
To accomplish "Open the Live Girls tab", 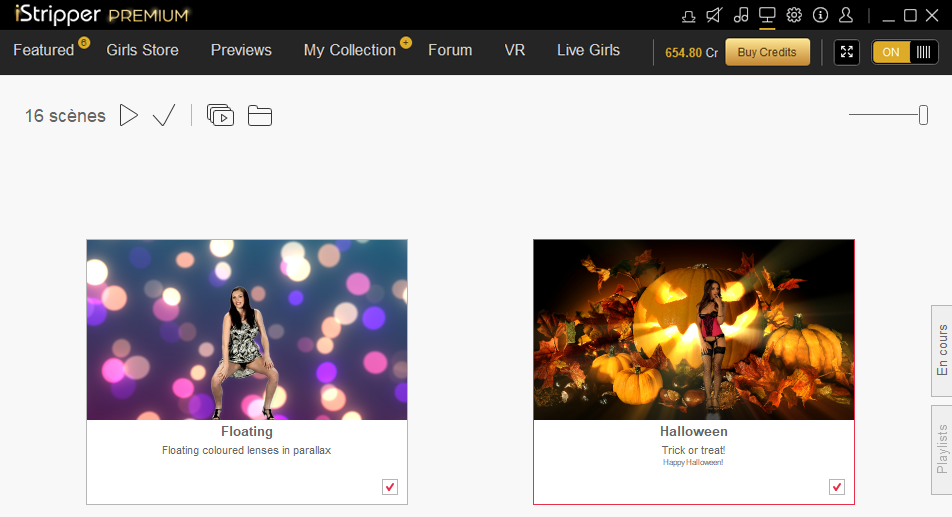I will [588, 50].
